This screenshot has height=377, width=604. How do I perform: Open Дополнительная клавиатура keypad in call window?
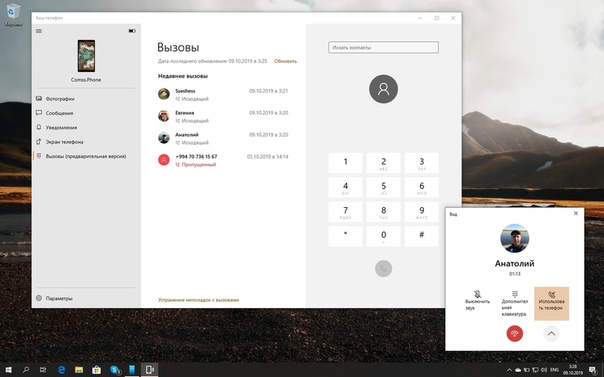(515, 303)
